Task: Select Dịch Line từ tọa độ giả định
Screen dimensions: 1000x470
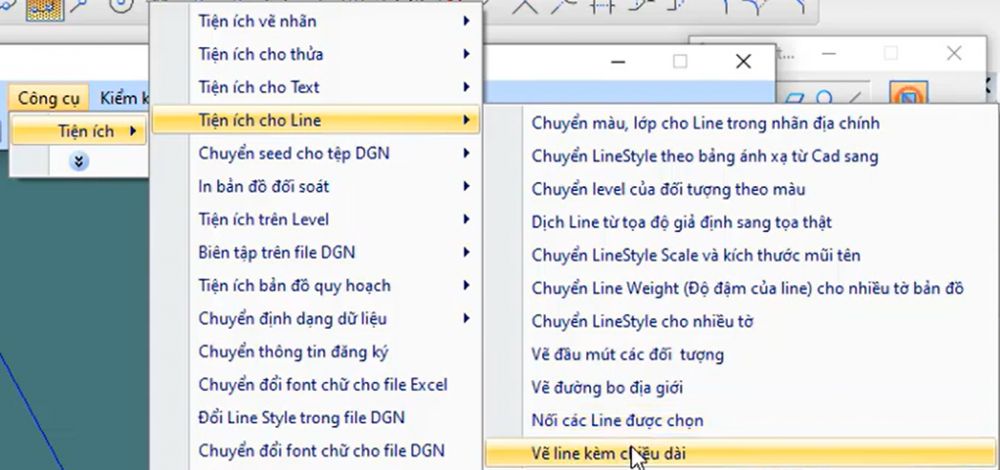Action: point(742,223)
